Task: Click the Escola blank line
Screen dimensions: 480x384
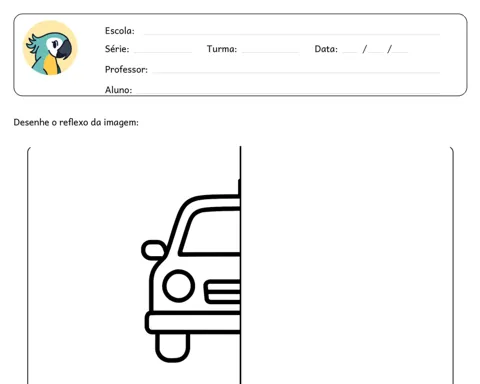Action: [x=292, y=34]
